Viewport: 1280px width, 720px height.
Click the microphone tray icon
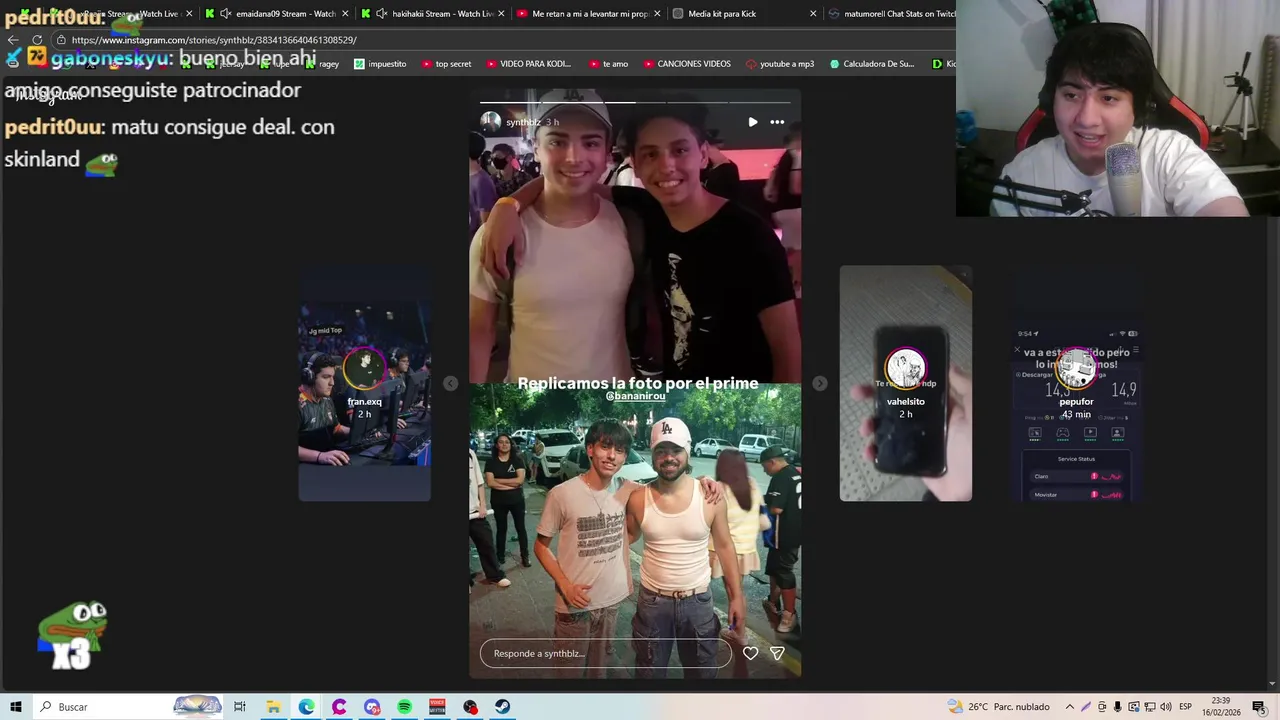tap(1118, 707)
